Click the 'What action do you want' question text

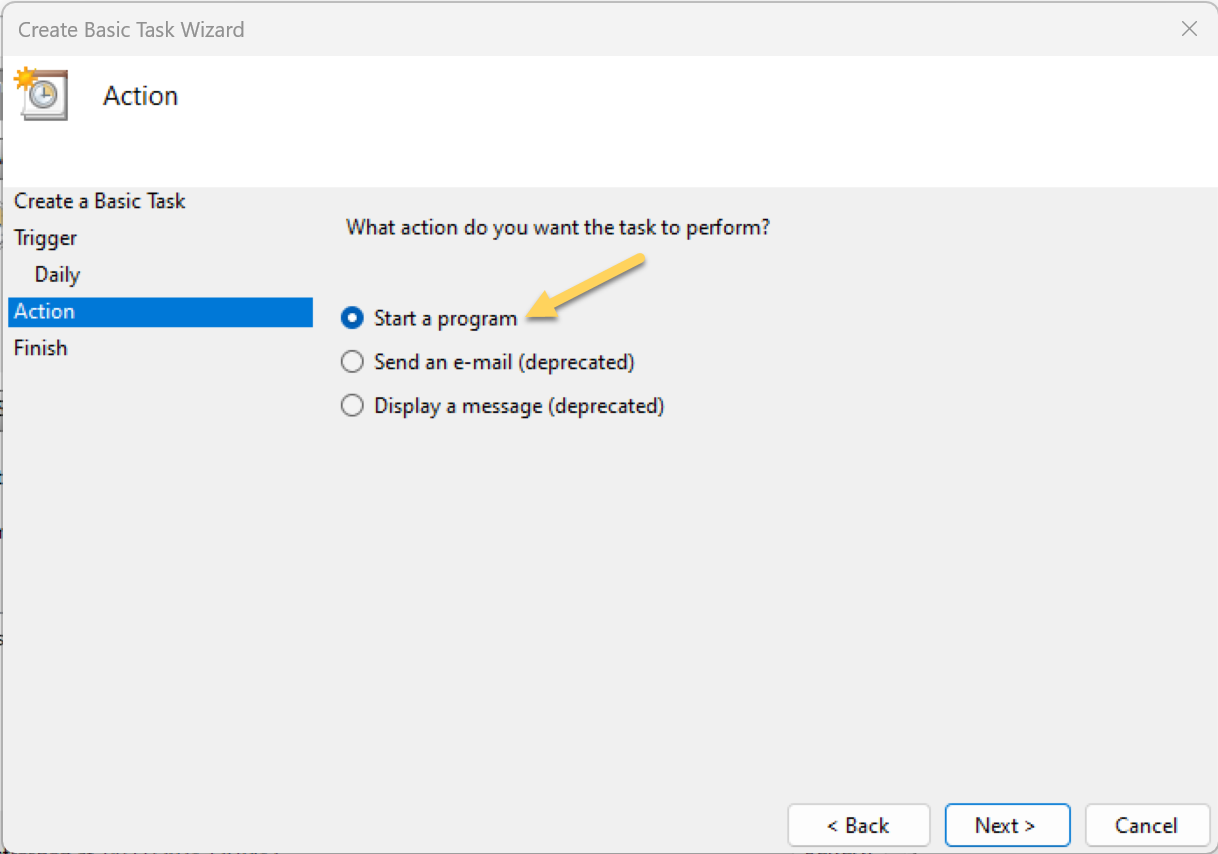tap(558, 228)
